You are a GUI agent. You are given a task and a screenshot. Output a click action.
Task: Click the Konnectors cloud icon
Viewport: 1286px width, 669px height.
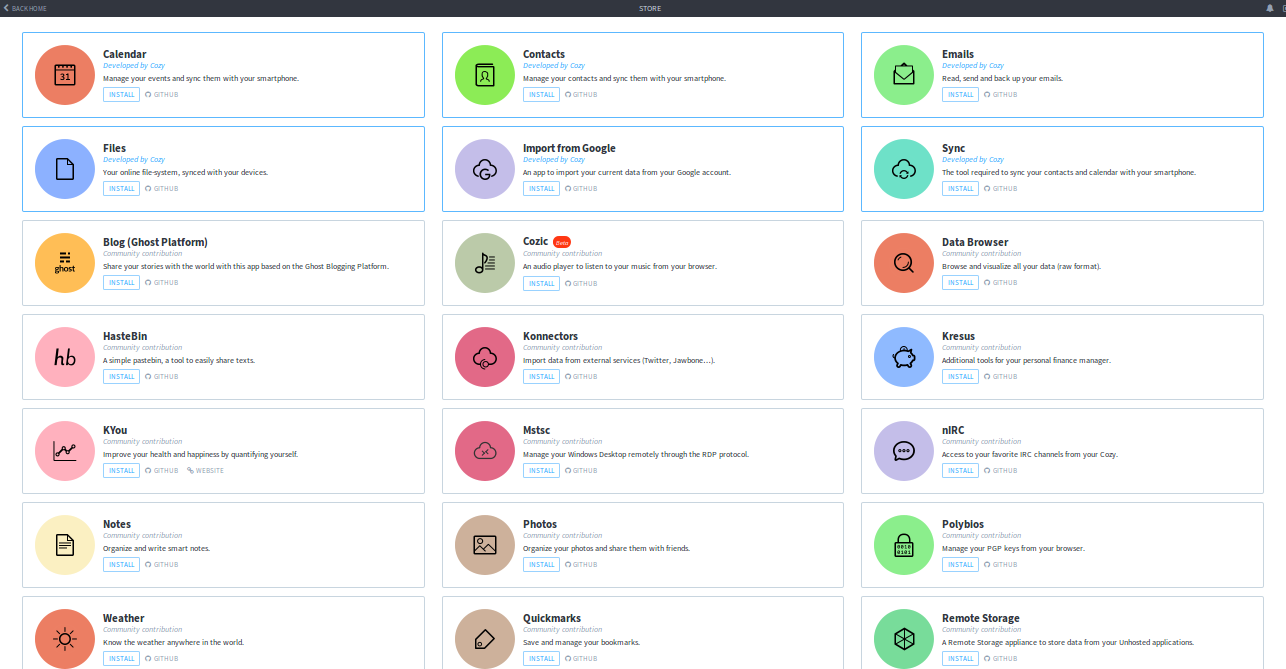pos(485,357)
